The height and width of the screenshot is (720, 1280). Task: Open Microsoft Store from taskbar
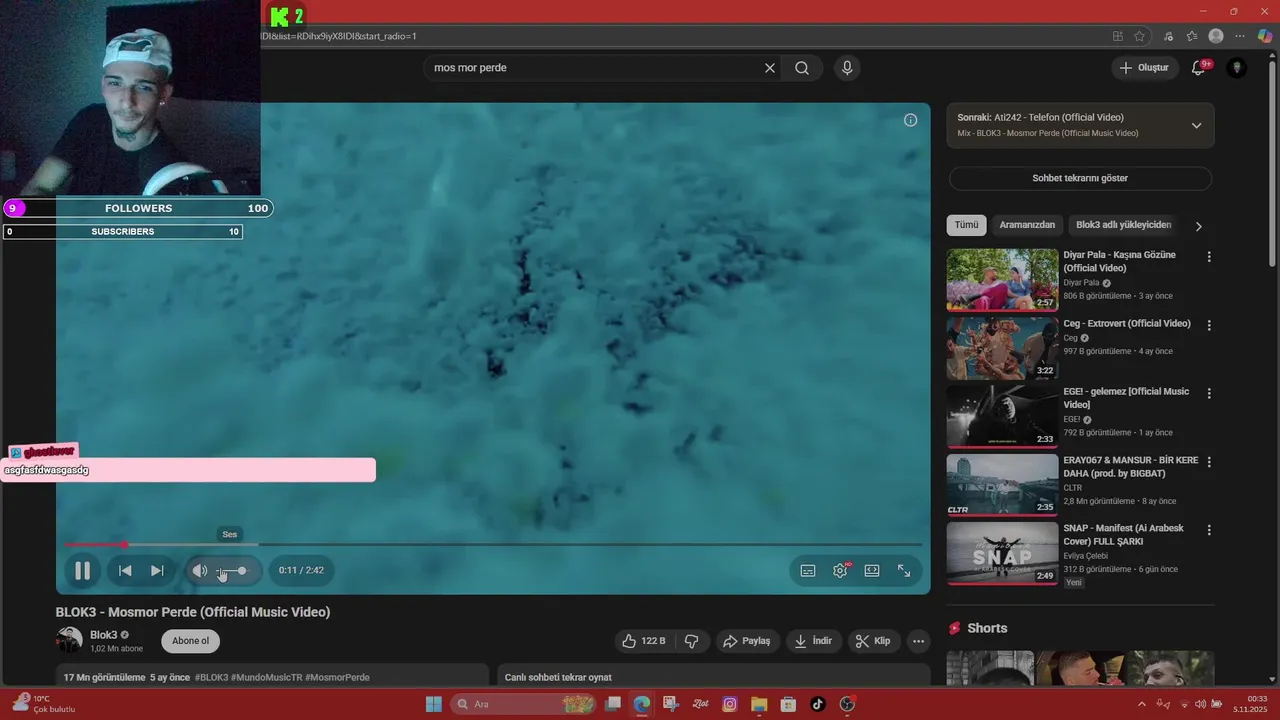coord(788,704)
